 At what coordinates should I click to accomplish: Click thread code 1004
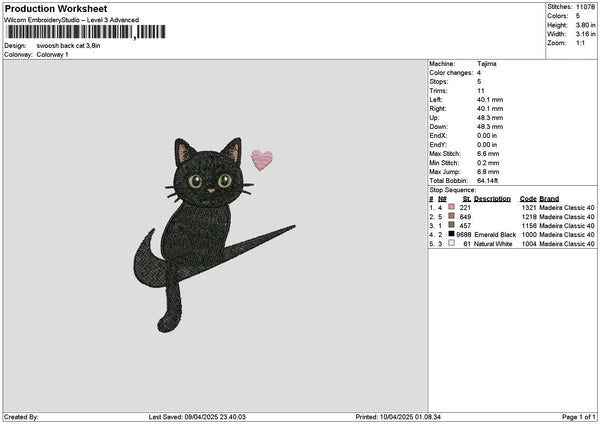coord(529,244)
